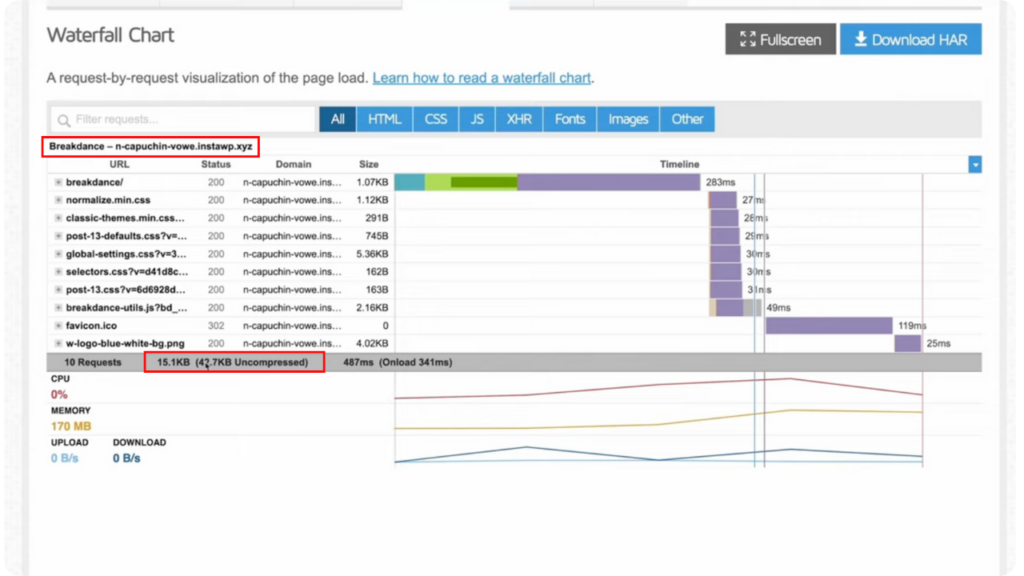Filter requests by Other
Viewport: 1024px width, 576px height.
coord(687,120)
